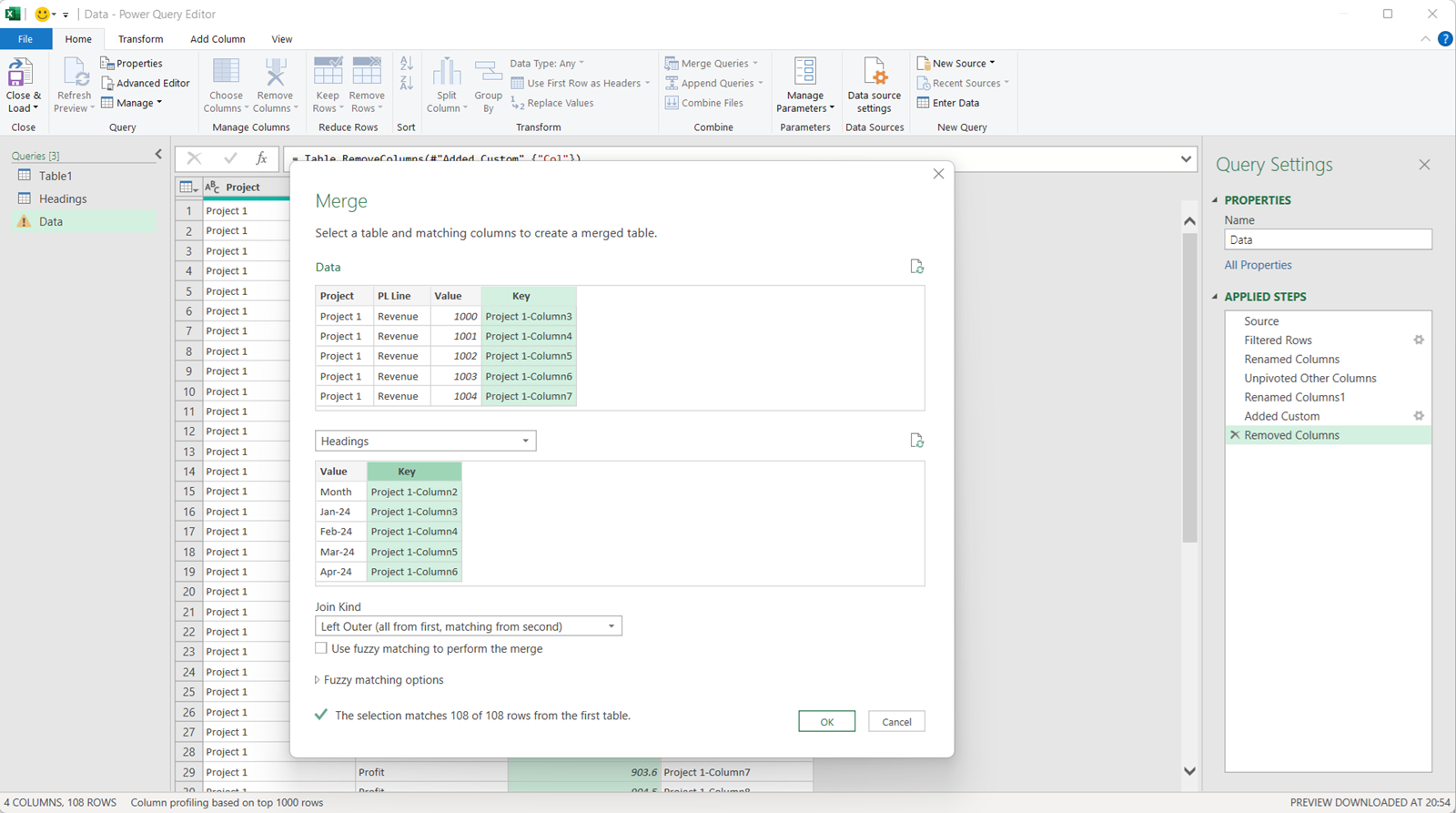Close the Query Settings pane
1456x813 pixels.
tap(1424, 165)
